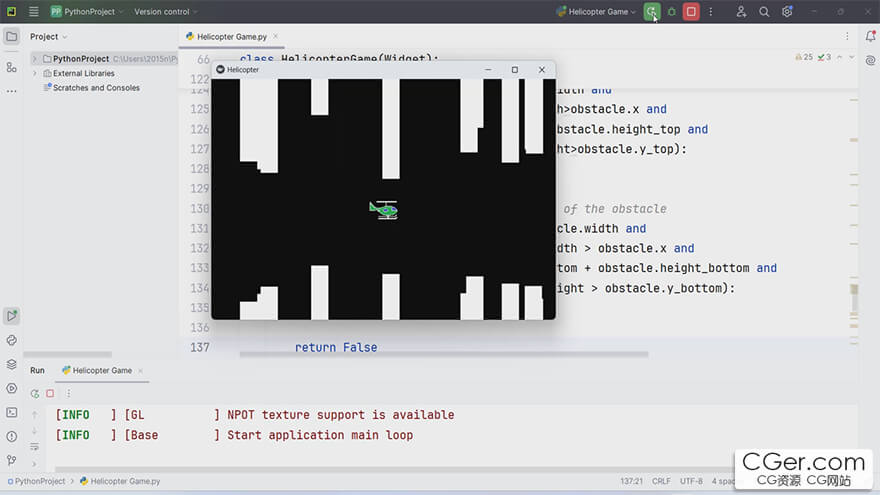Click the 25 warnings inspection indicator
The width and height of the screenshot is (880, 495).
tap(802, 57)
